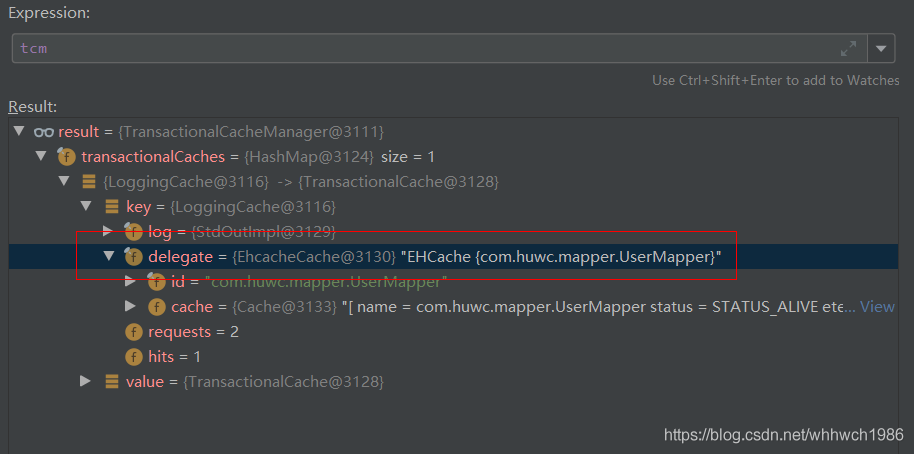
Task: Click the expand icon in expression field
Action: click(848, 48)
